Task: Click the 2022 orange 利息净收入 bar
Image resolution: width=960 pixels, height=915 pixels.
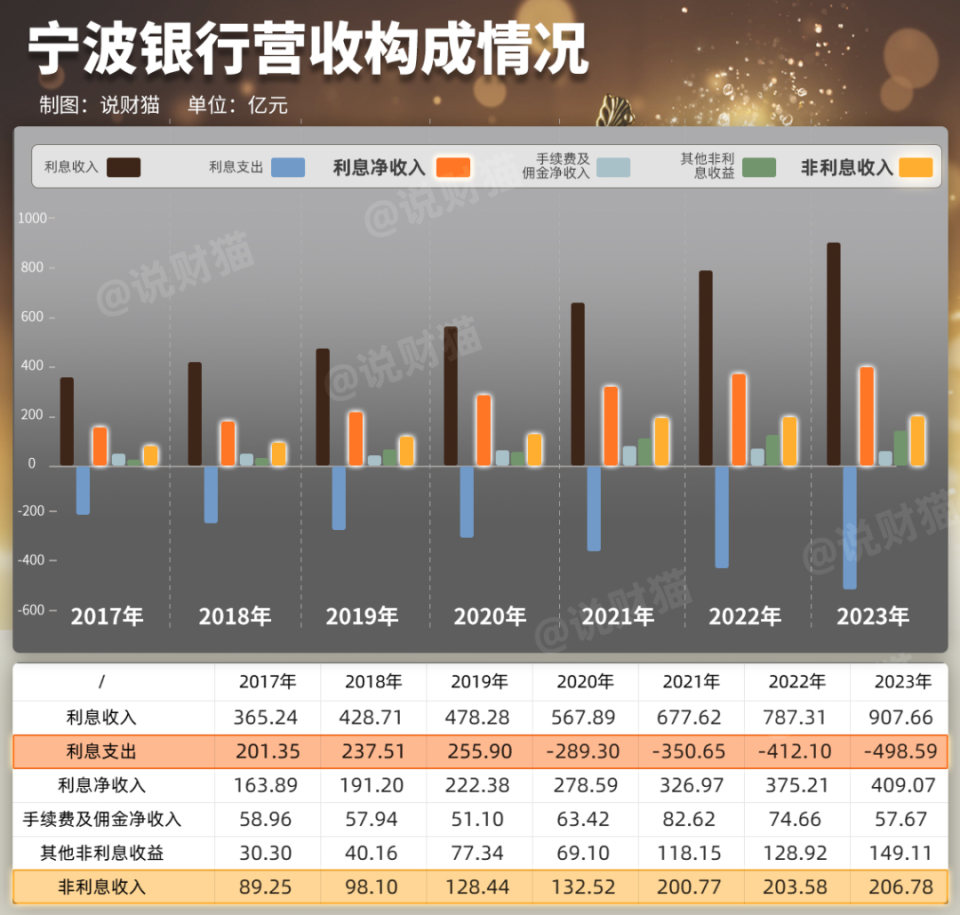Action: click(x=739, y=420)
